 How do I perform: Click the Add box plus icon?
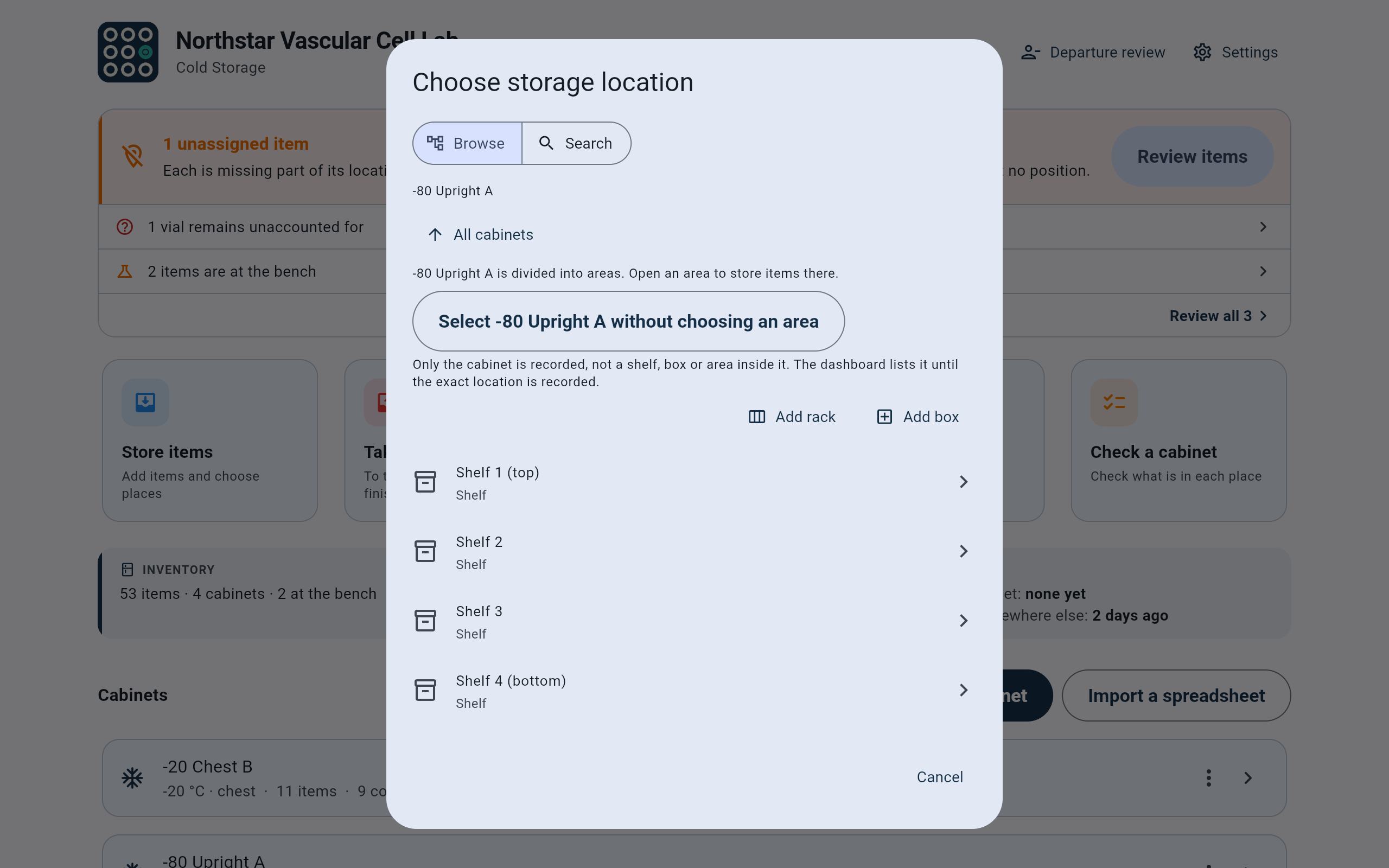click(884, 417)
